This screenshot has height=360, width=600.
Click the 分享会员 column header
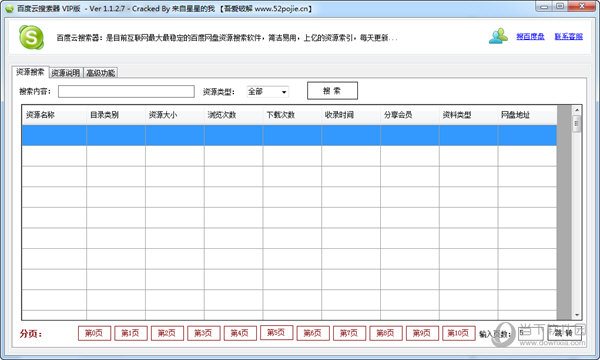tap(410, 115)
